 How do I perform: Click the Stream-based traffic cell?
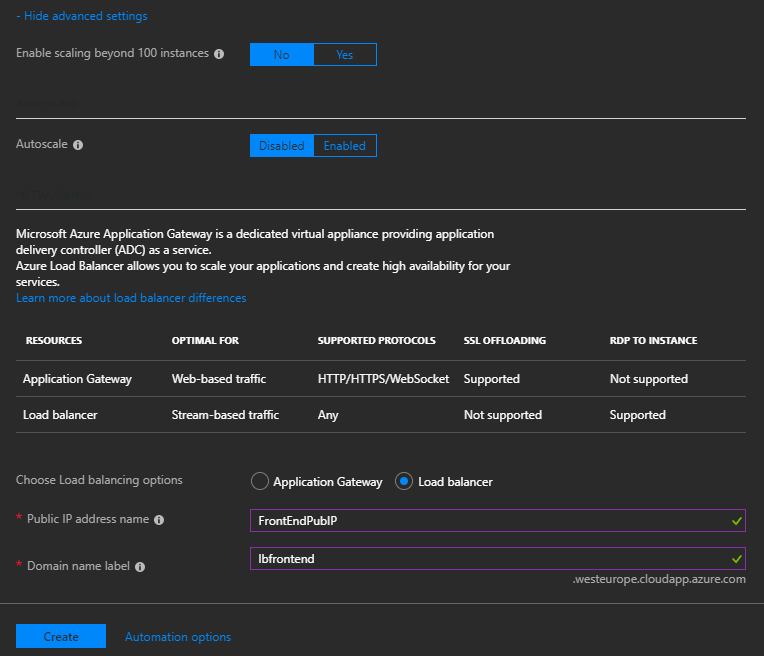225,415
